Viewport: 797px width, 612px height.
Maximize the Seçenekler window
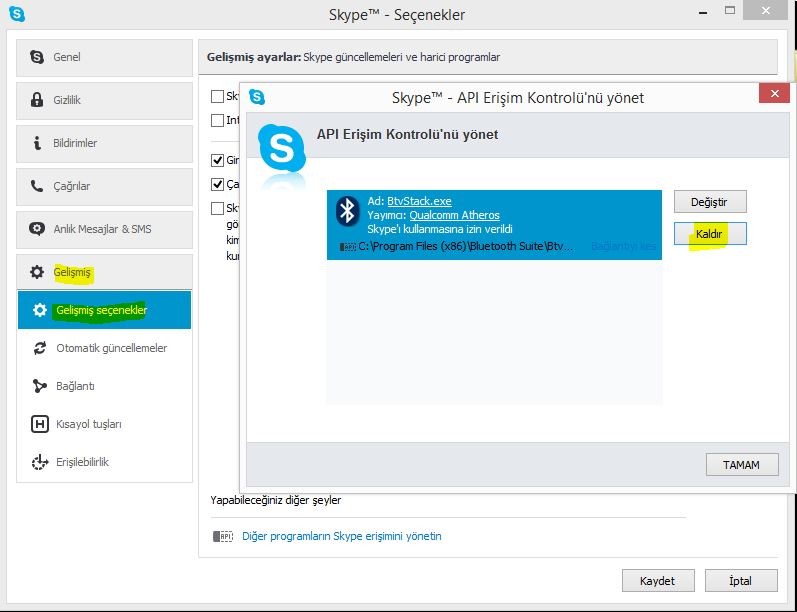pos(730,10)
